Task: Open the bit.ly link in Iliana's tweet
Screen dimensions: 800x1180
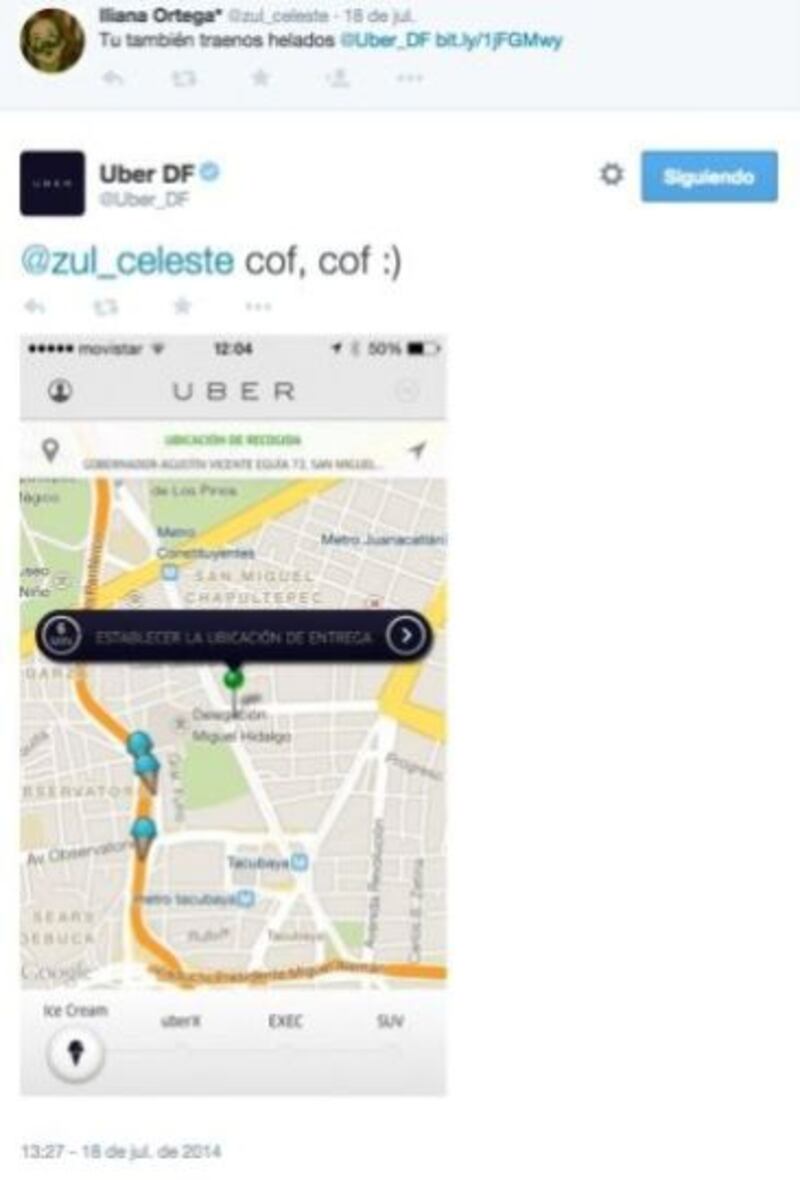Action: (x=499, y=40)
